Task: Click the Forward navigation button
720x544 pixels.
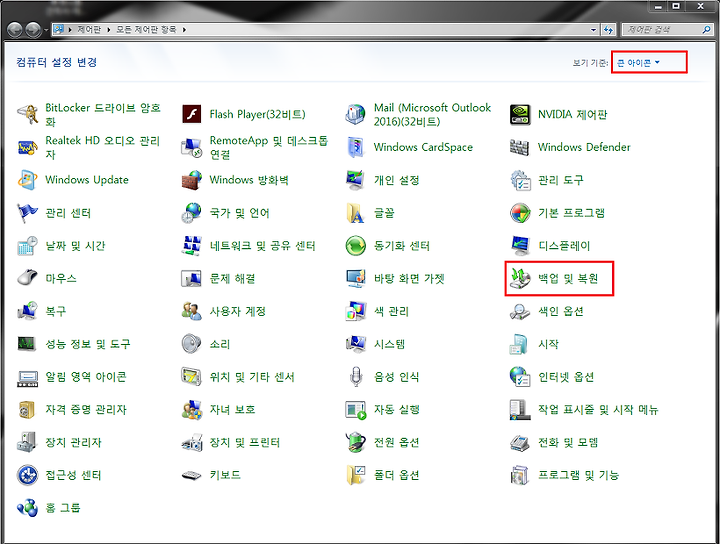Action: click(x=33, y=30)
